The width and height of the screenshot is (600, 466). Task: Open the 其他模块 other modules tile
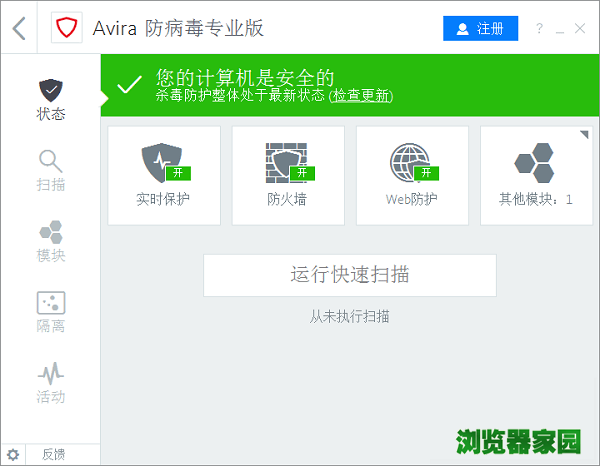point(536,175)
